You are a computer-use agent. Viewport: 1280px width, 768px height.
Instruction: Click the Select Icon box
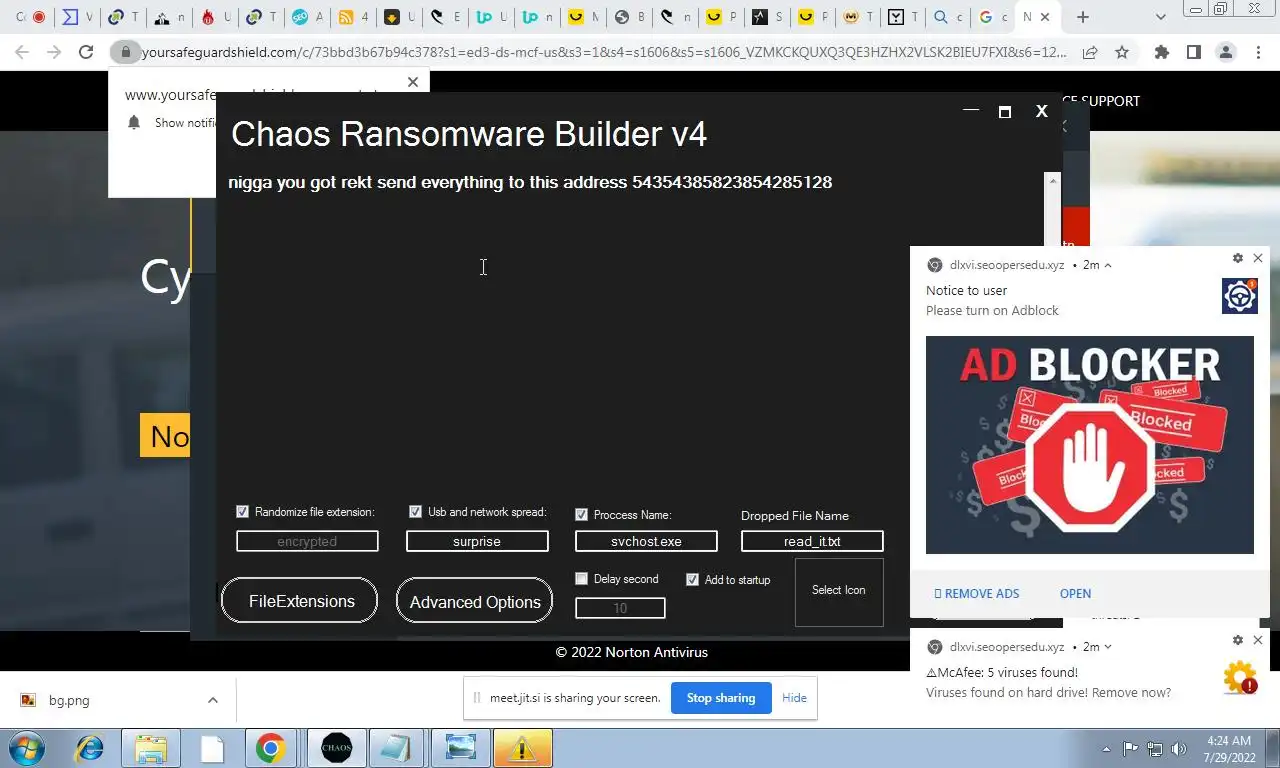pyautogui.click(x=839, y=592)
